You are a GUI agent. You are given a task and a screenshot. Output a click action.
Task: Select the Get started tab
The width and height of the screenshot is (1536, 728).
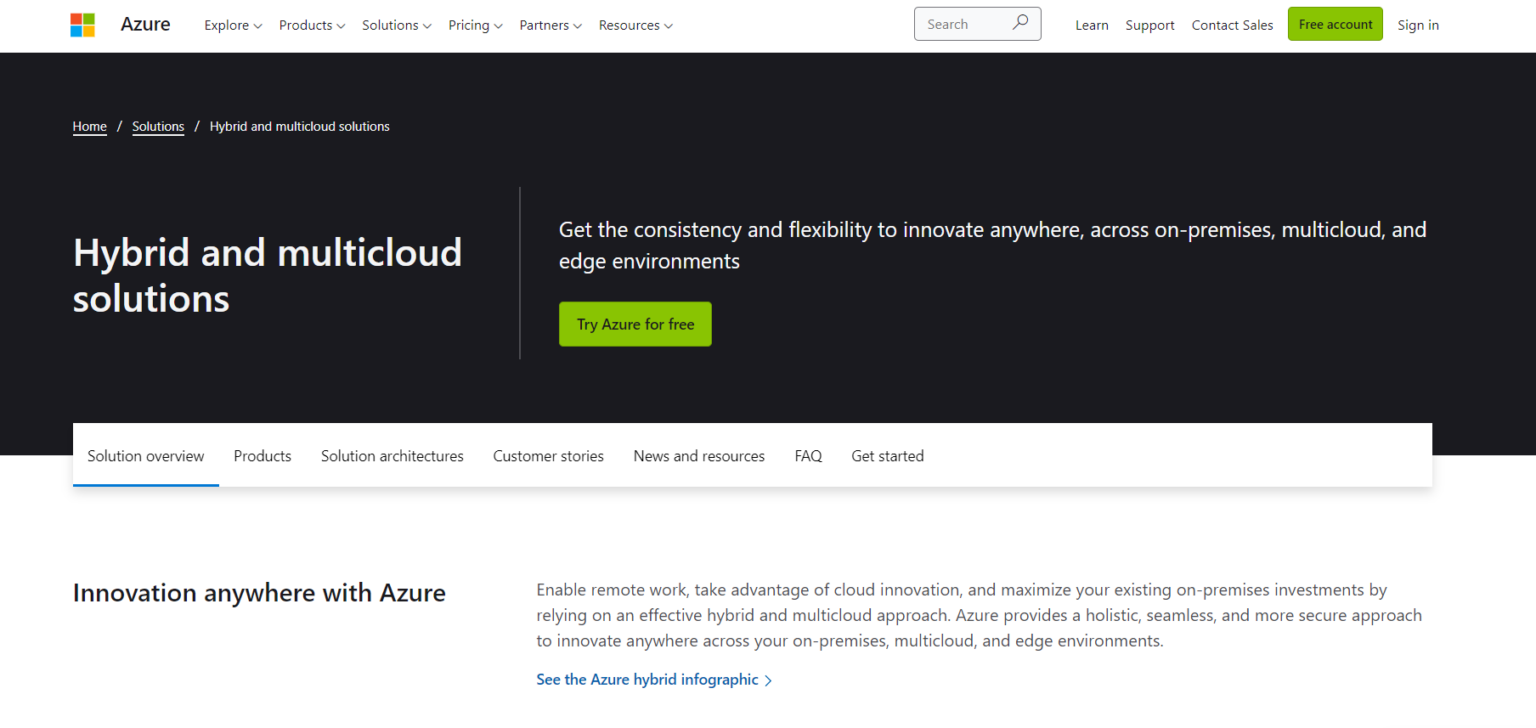coord(887,455)
